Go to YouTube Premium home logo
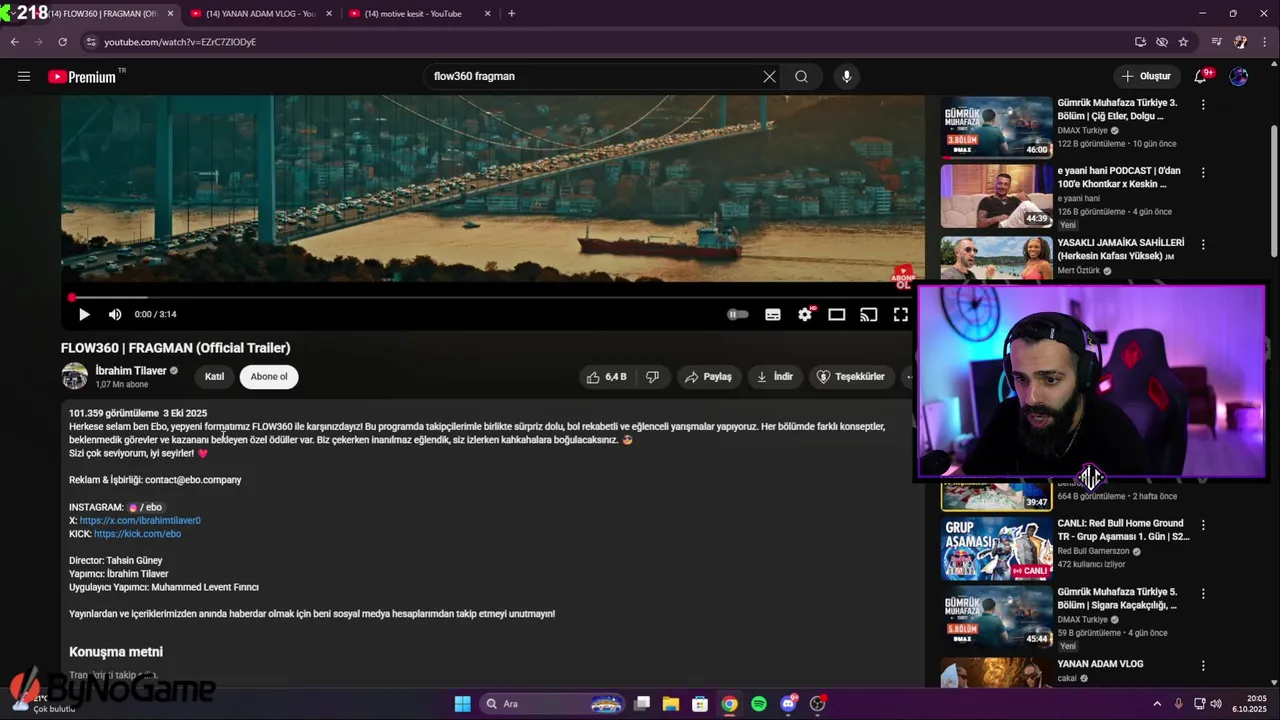 [83, 77]
